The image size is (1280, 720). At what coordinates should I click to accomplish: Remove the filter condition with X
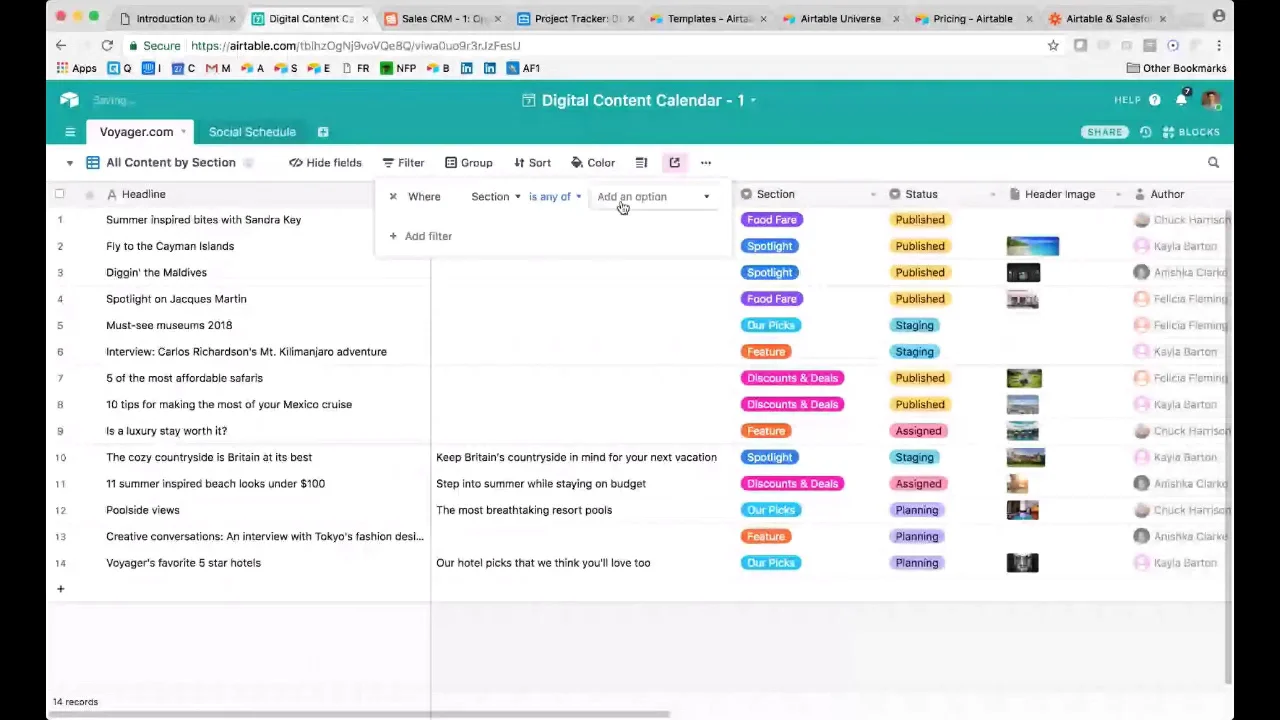[x=393, y=197]
